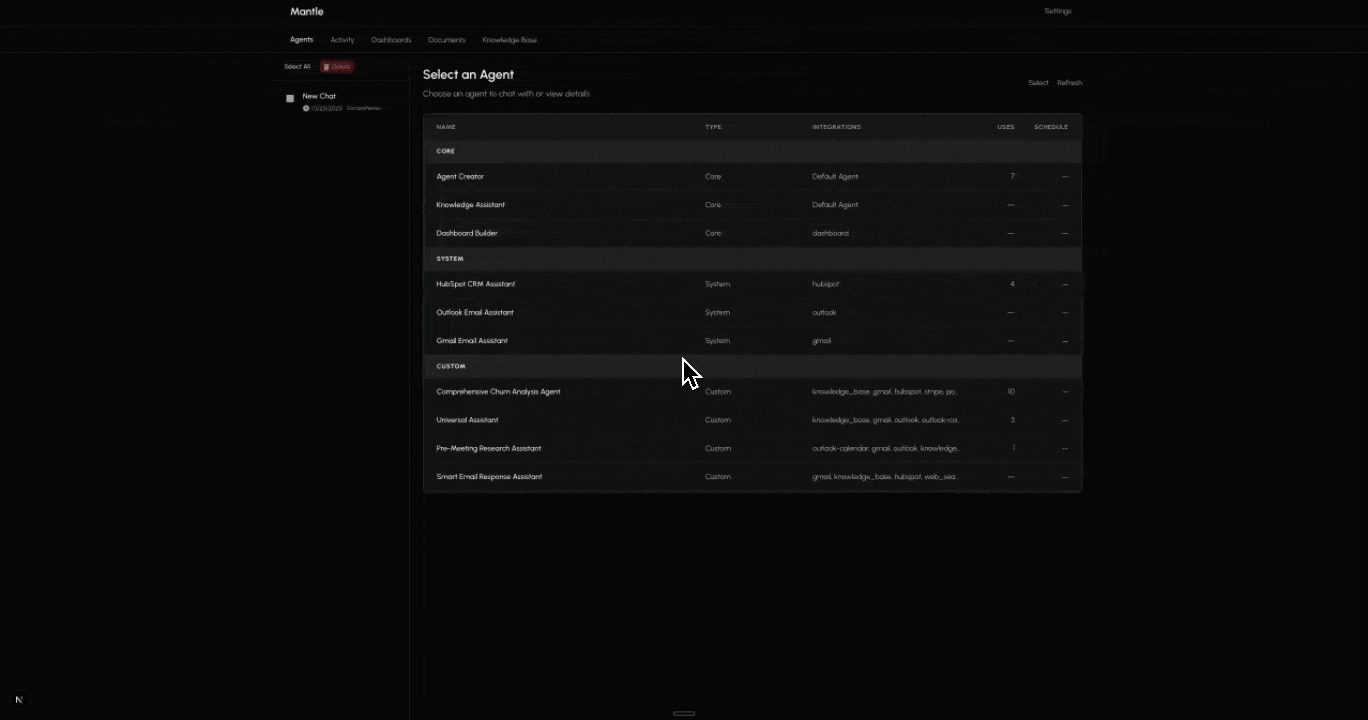Viewport: 1368px width, 720px height.
Task: Open the Dashboards tab
Action: (391, 40)
